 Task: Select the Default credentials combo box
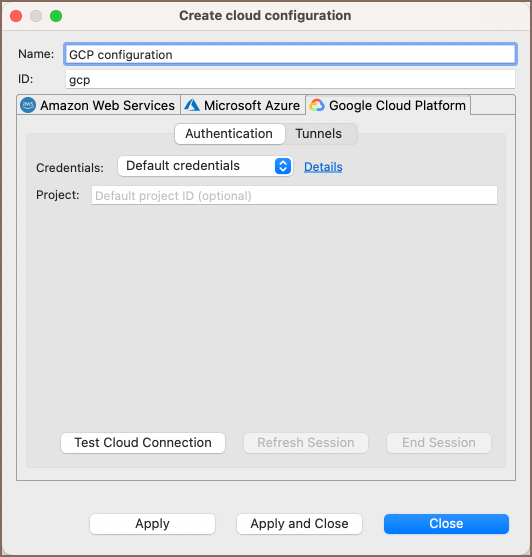[x=205, y=166]
